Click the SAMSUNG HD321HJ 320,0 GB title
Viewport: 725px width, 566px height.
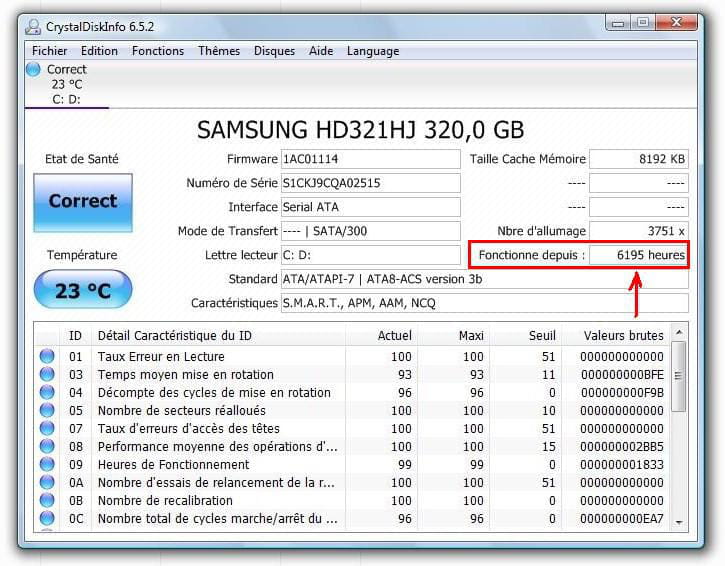pos(361,130)
